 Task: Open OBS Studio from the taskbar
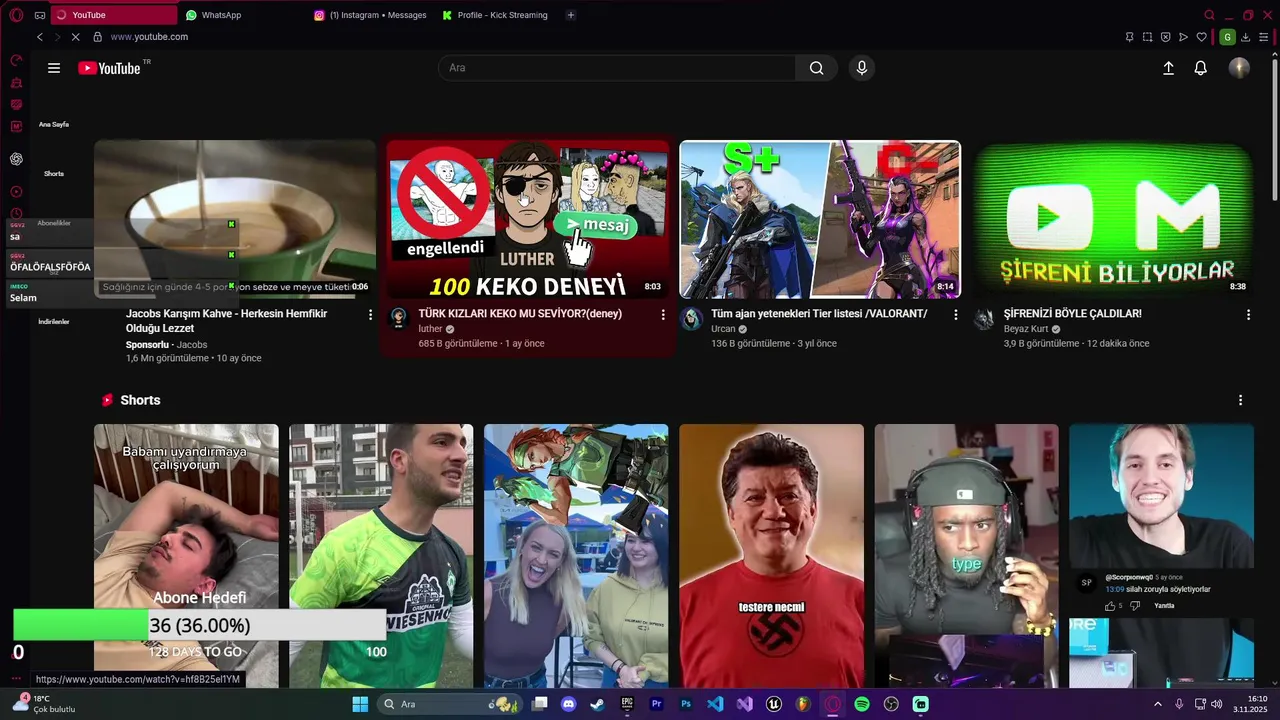[x=891, y=704]
